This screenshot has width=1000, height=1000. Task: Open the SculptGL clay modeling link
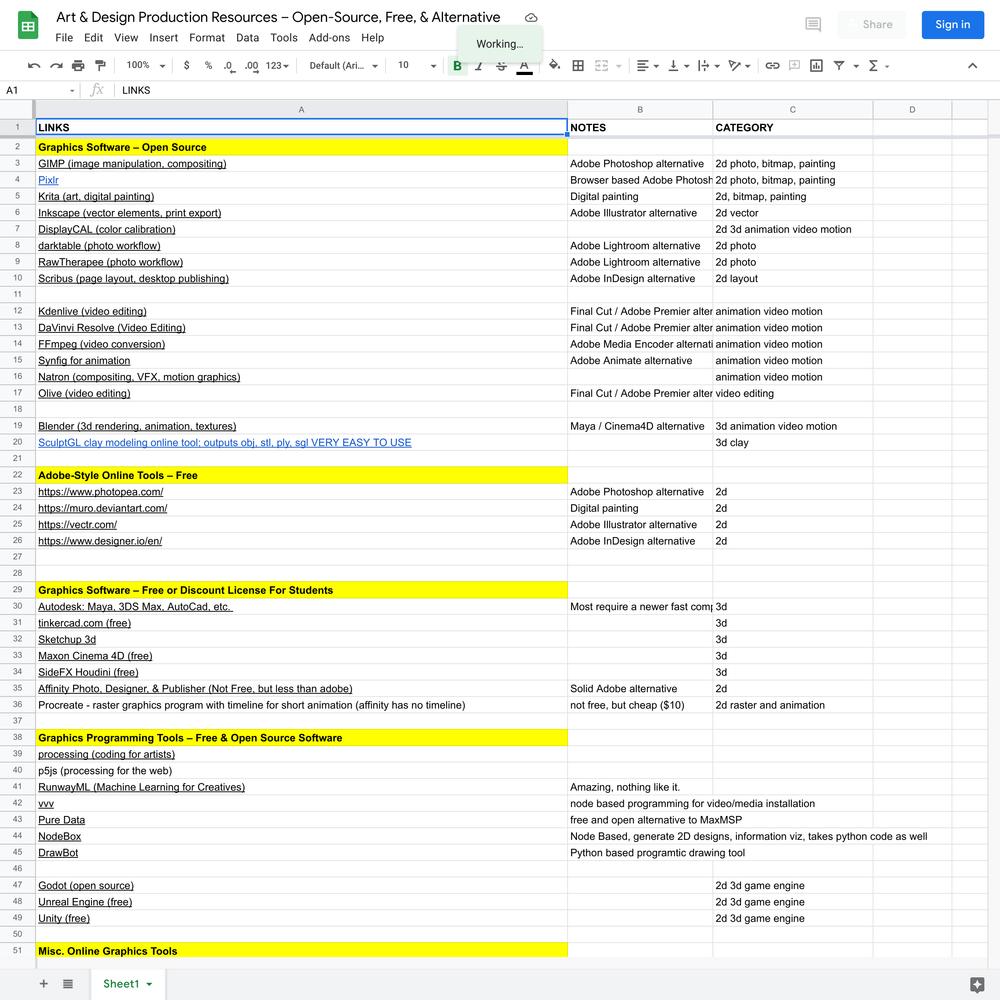click(x=224, y=443)
